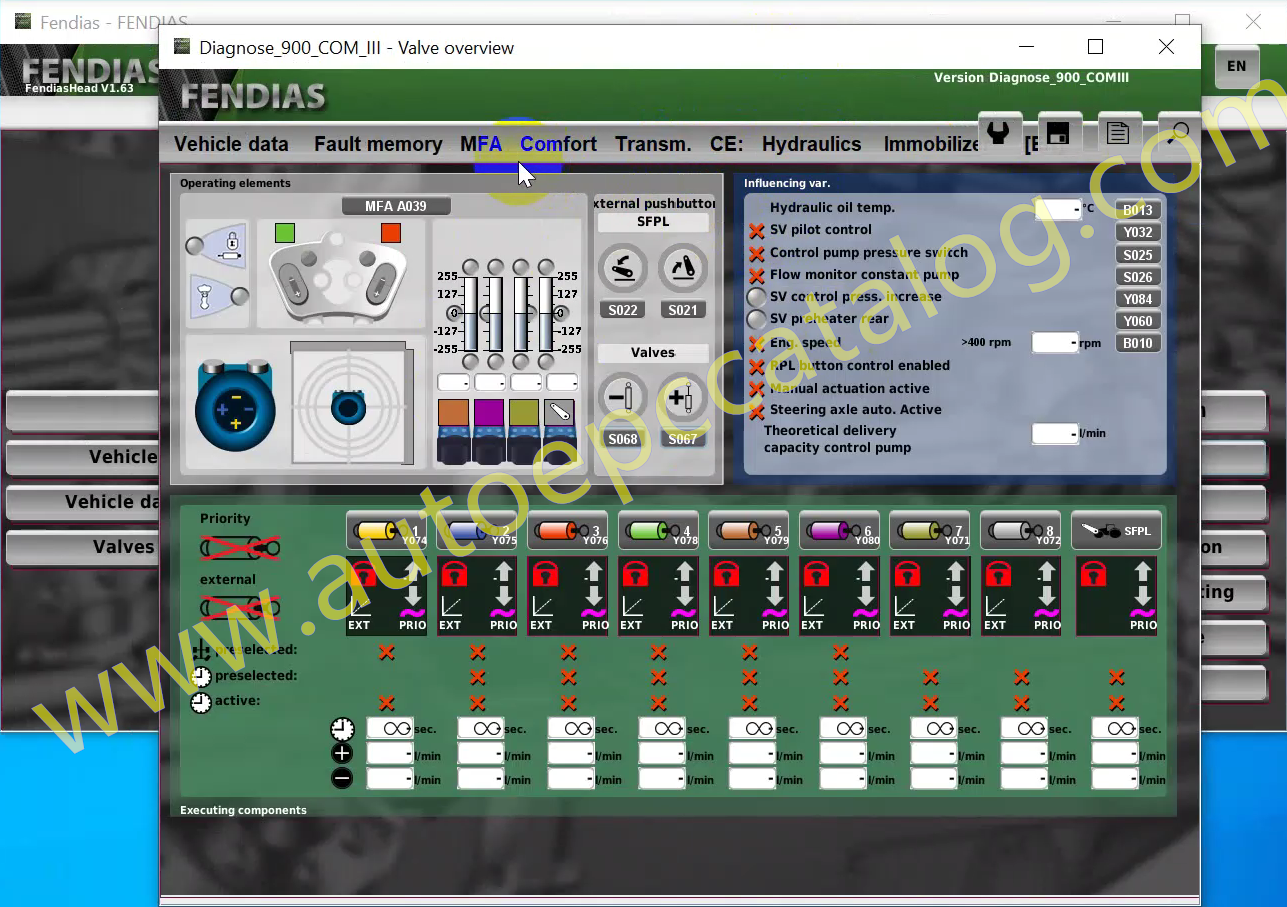Toggle the lock indicator beside padlock icon
1287x907 pixels.
click(194, 245)
